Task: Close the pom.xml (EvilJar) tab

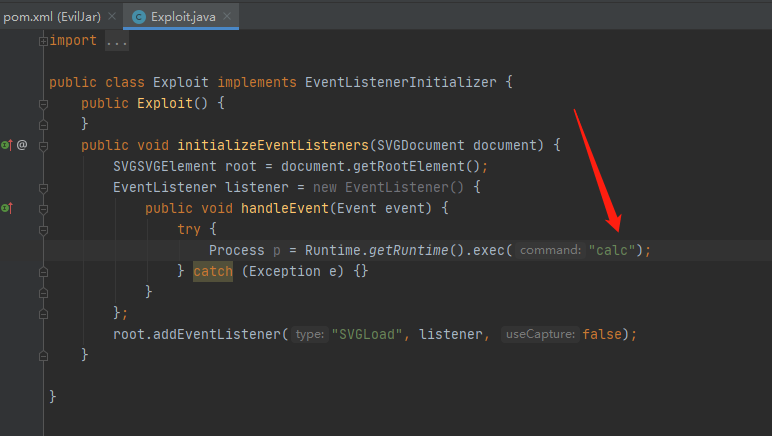Action: [112, 16]
